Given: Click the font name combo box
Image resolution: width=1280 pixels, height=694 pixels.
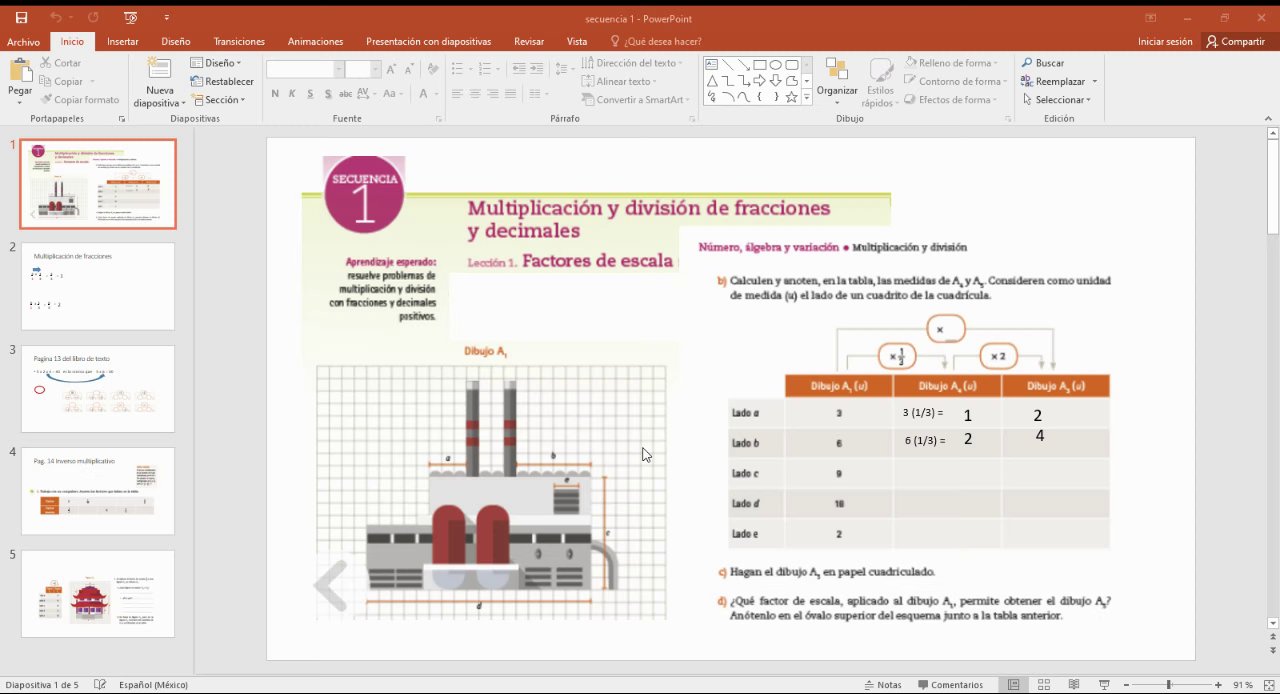Looking at the screenshot, I should pyautogui.click(x=304, y=69).
